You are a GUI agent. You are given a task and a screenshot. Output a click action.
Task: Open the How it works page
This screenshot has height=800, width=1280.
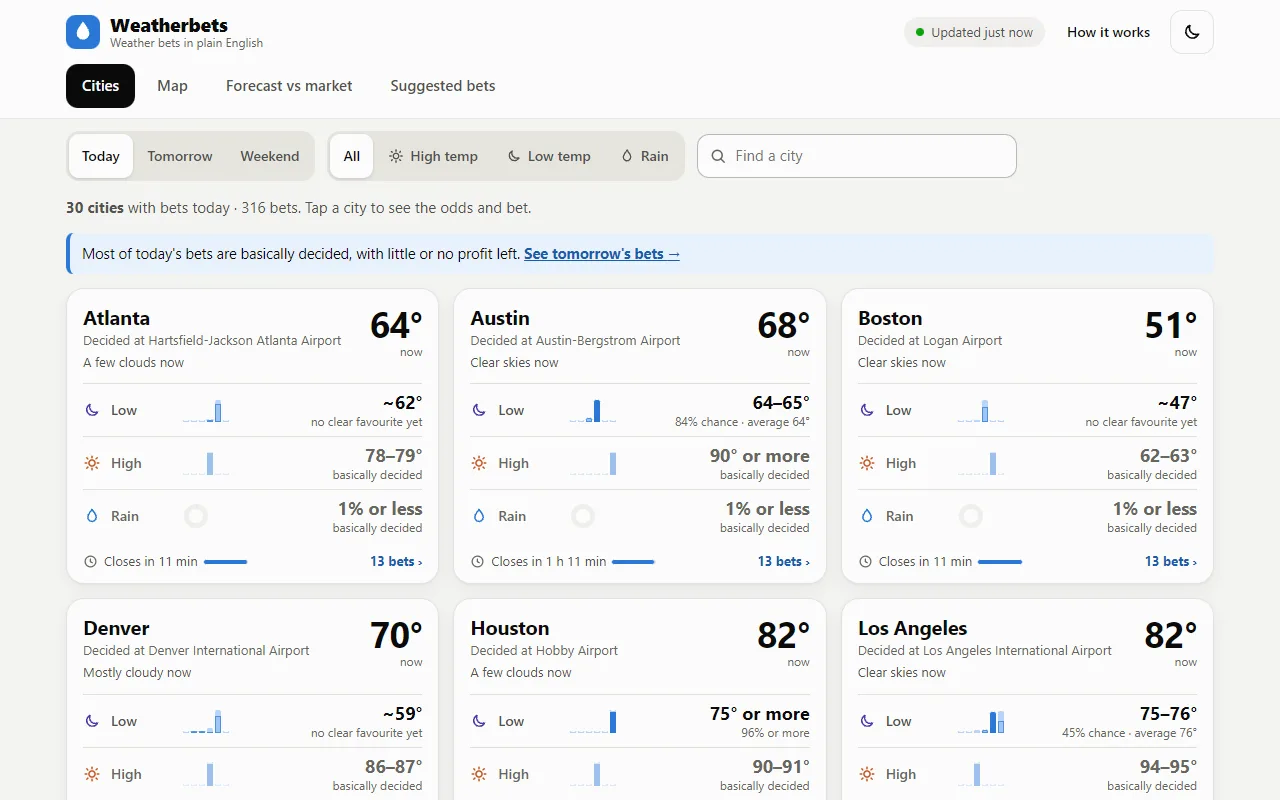pos(1108,32)
